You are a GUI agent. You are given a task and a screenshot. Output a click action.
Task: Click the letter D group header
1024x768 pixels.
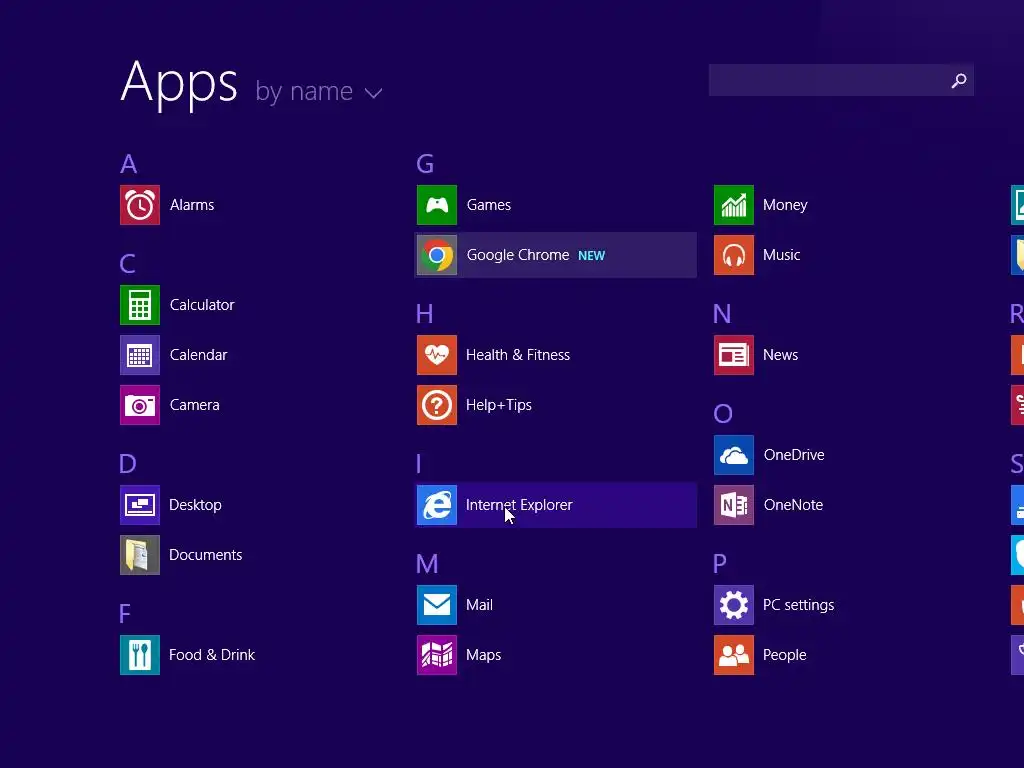tap(128, 464)
